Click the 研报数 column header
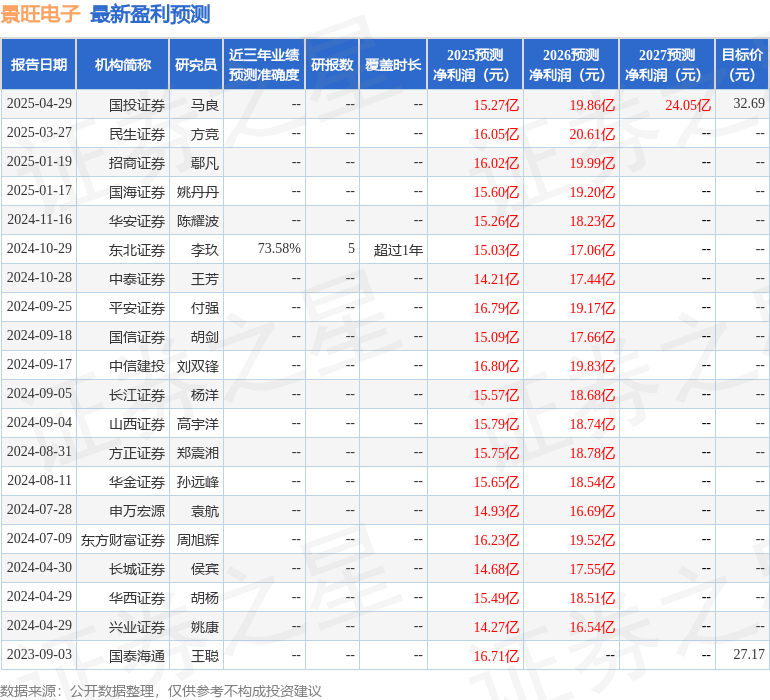Viewport: 770px width, 700px height. [332, 65]
